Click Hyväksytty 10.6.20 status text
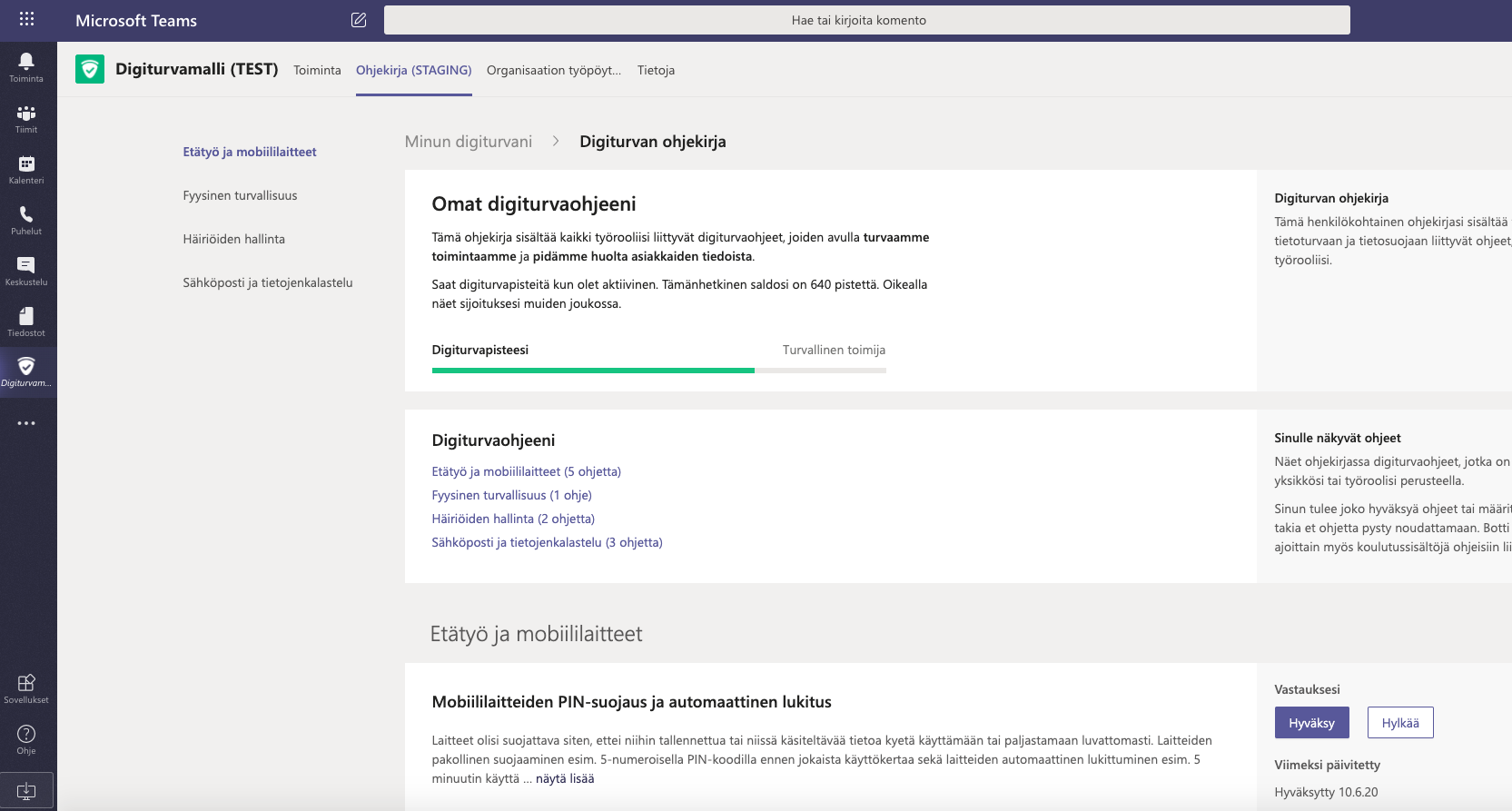This screenshot has width=1512, height=811. 1326,792
